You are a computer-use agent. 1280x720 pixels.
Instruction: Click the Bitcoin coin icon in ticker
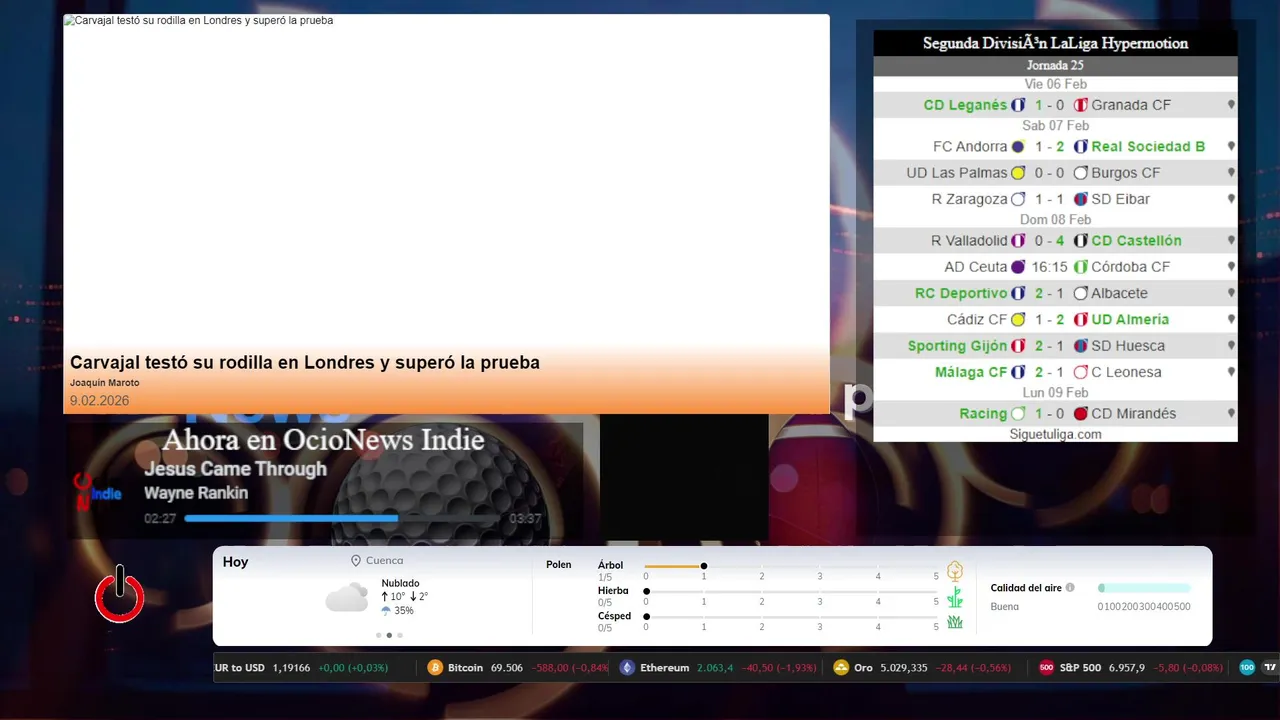tap(435, 668)
